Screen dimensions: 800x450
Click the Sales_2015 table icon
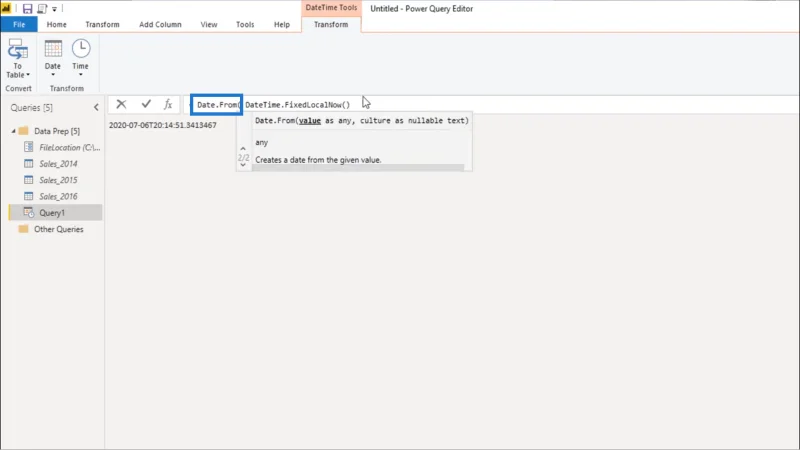point(29,180)
